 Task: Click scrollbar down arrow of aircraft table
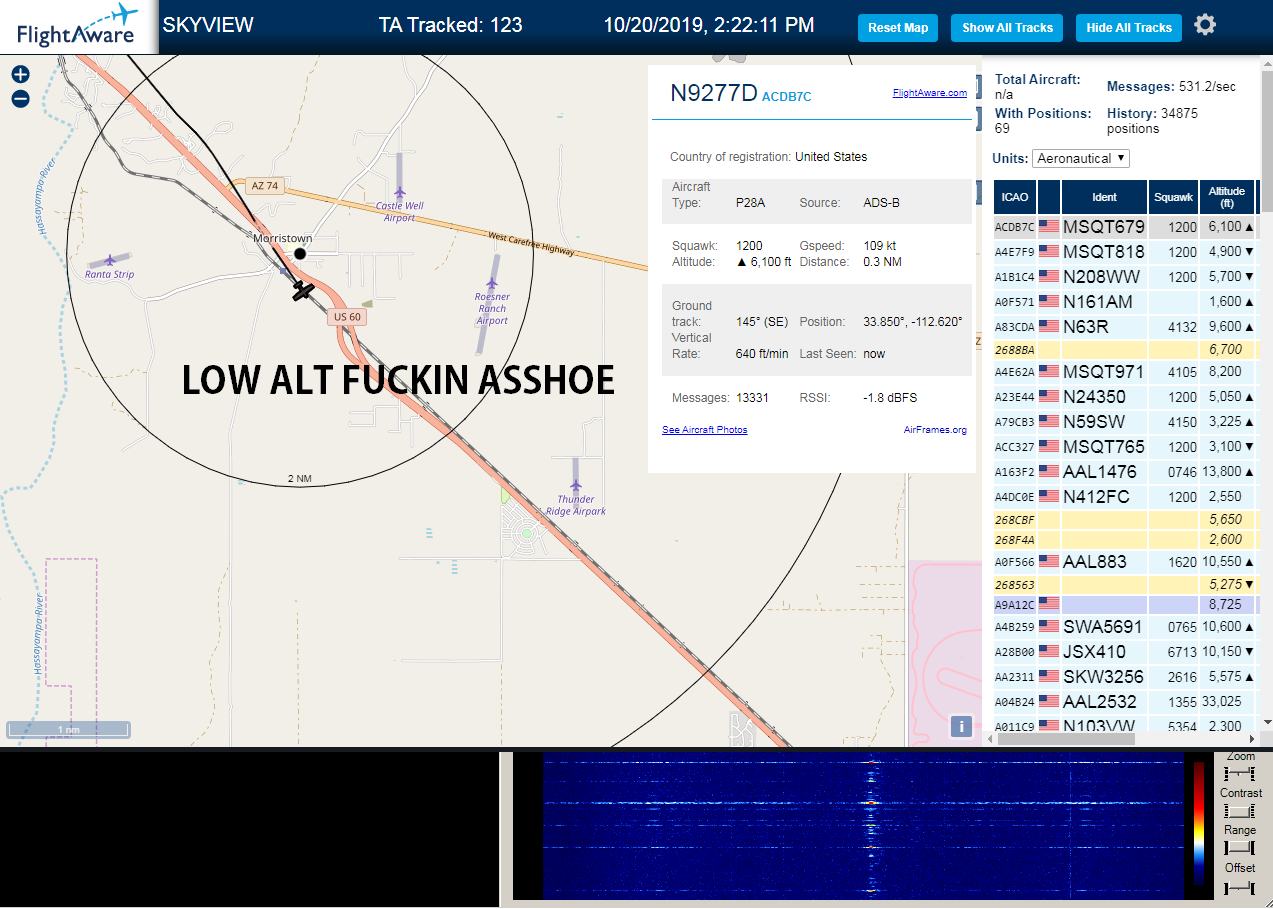click(1268, 723)
